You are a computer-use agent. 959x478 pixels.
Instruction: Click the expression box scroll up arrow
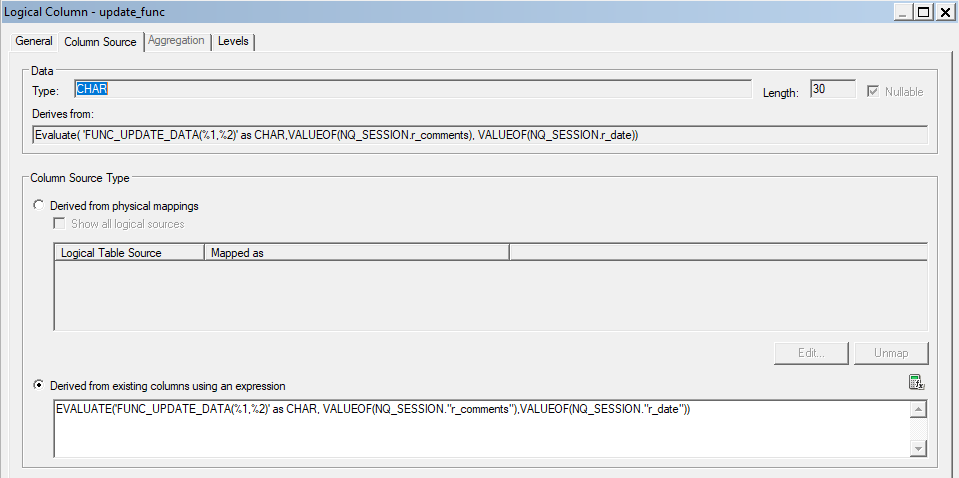point(919,410)
